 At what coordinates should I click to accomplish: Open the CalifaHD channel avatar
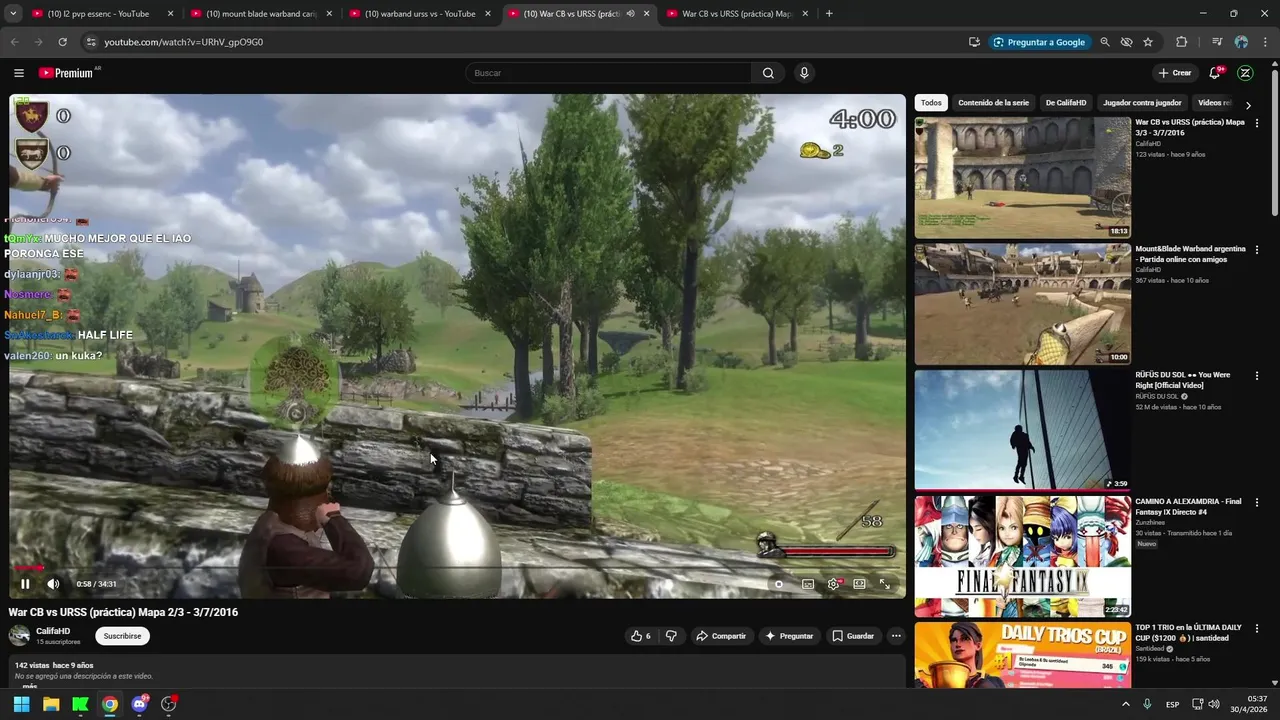[19, 636]
